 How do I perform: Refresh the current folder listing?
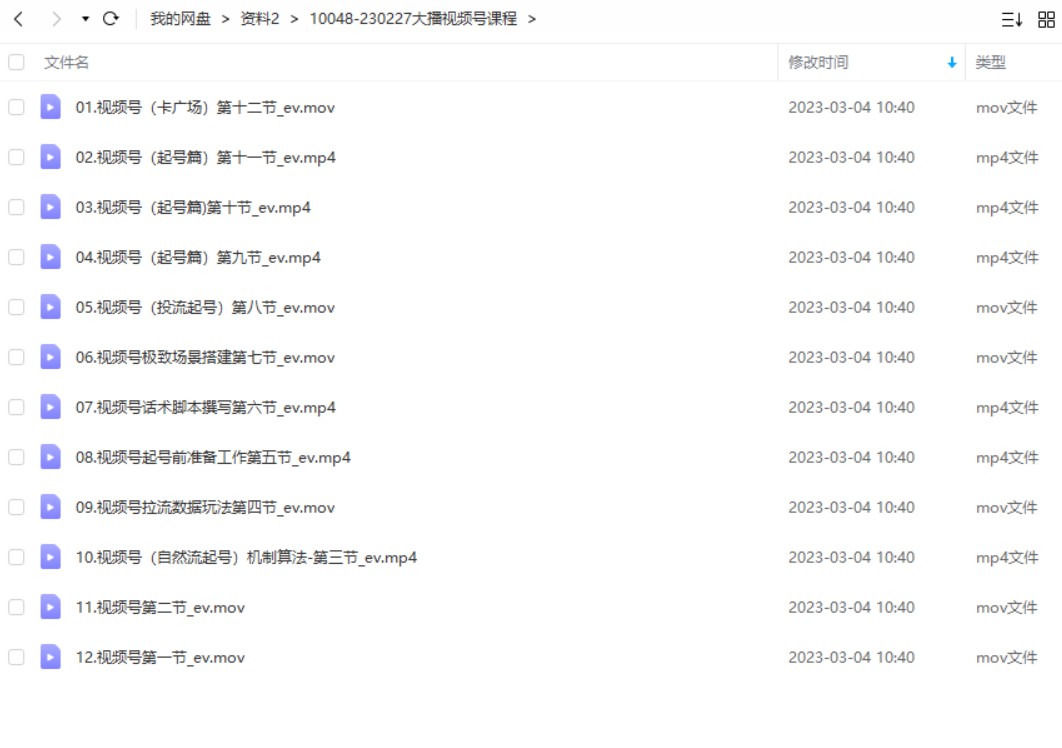click(x=110, y=19)
